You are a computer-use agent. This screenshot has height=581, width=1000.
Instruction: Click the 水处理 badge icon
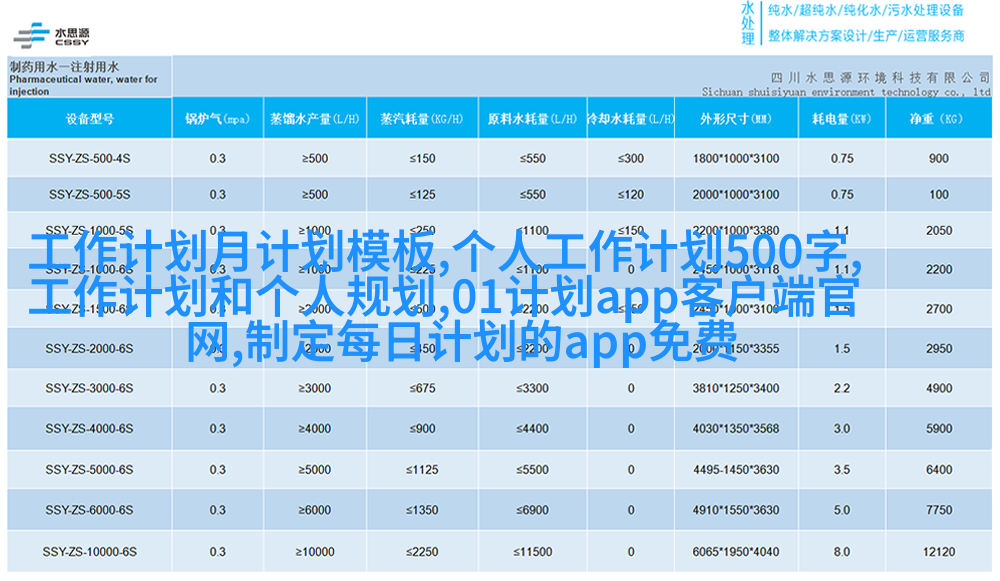(x=747, y=22)
